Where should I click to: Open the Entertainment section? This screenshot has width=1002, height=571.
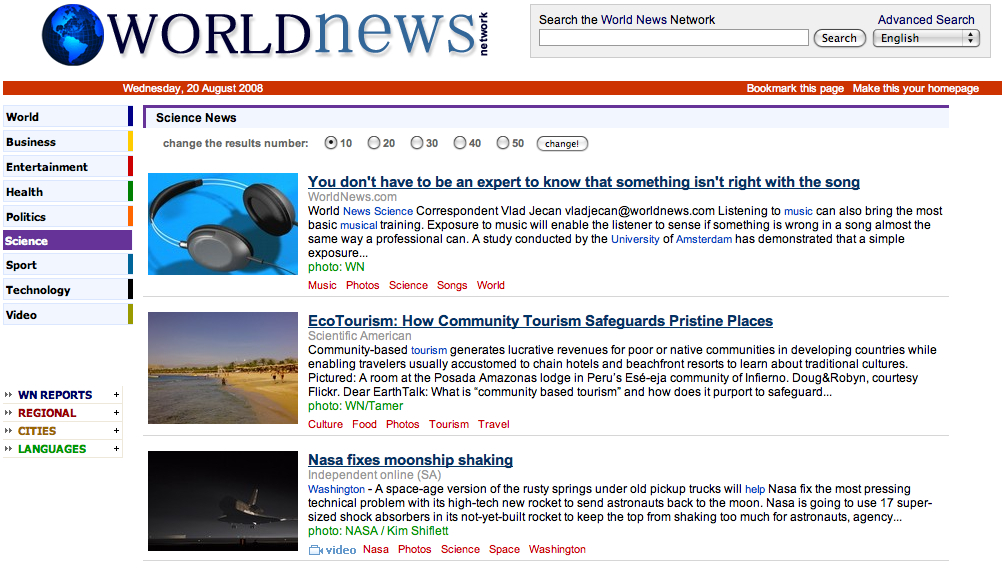pos(68,167)
